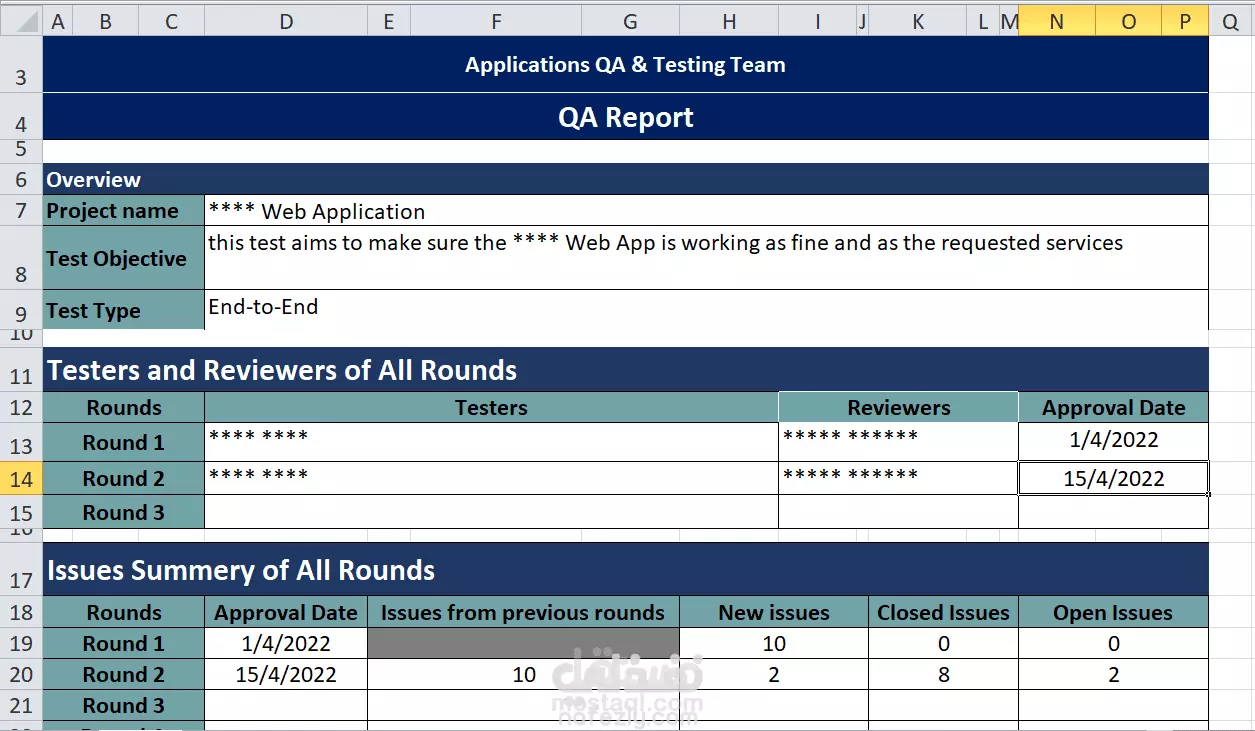Click the Project name value cell
The height and width of the screenshot is (731, 1255).
click(x=706, y=211)
